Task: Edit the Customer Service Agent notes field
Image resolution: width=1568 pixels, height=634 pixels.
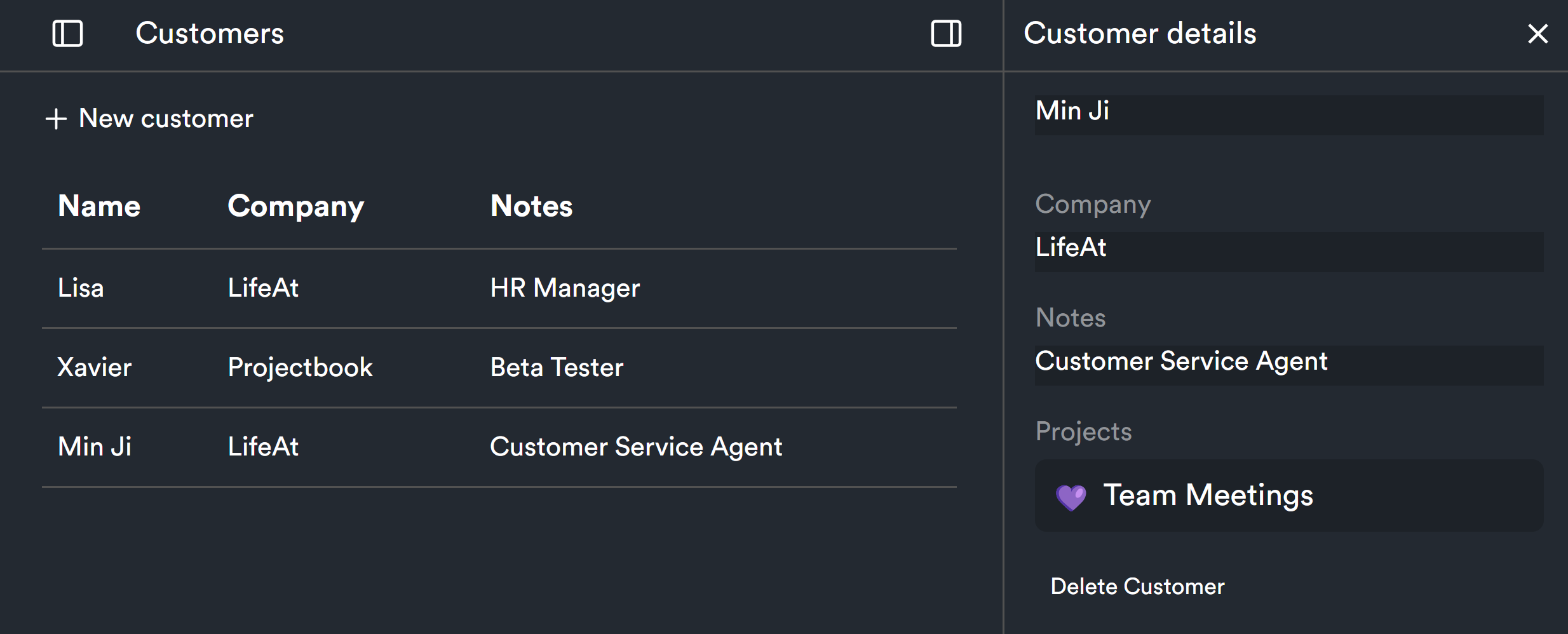Action: pos(1288,365)
